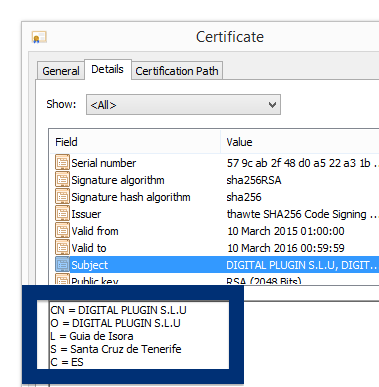The image size is (379, 387).
Task: Select the Details tab
Action: tap(107, 69)
